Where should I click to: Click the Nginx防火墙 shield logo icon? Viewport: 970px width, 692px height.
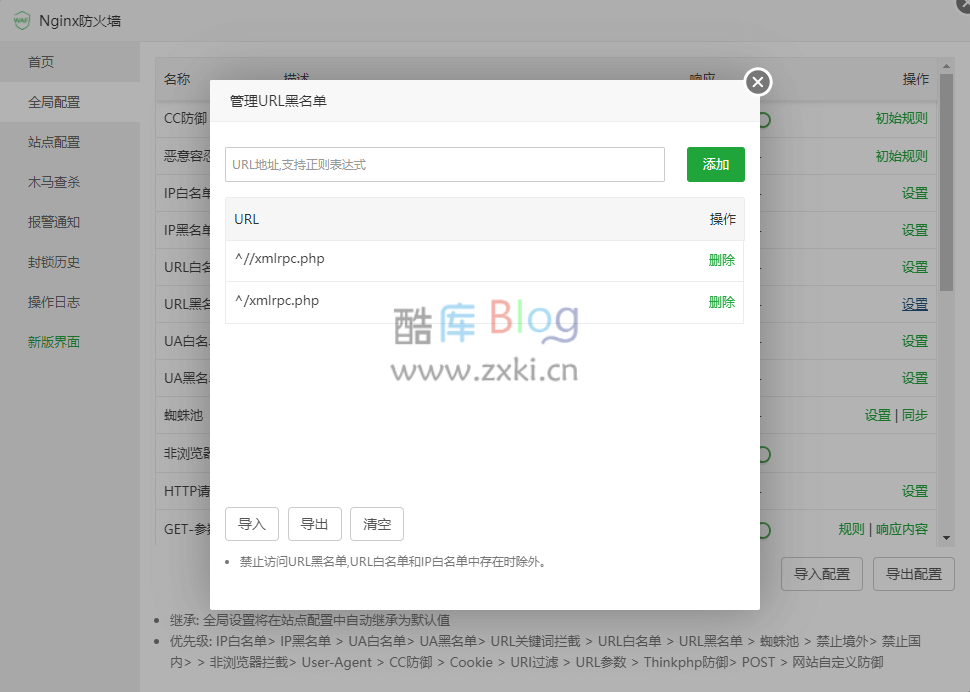tap(21, 20)
